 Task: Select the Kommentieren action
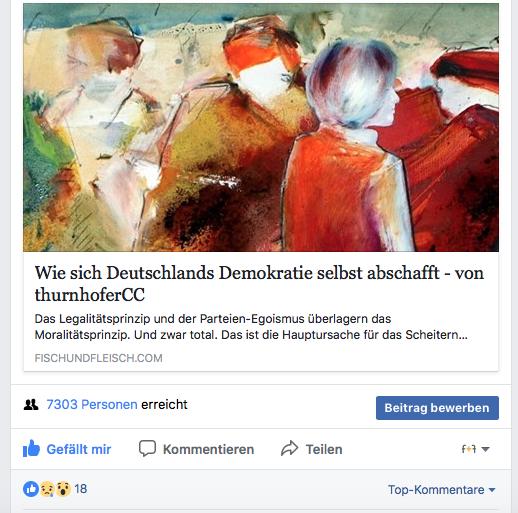pyautogui.click(x=208, y=449)
